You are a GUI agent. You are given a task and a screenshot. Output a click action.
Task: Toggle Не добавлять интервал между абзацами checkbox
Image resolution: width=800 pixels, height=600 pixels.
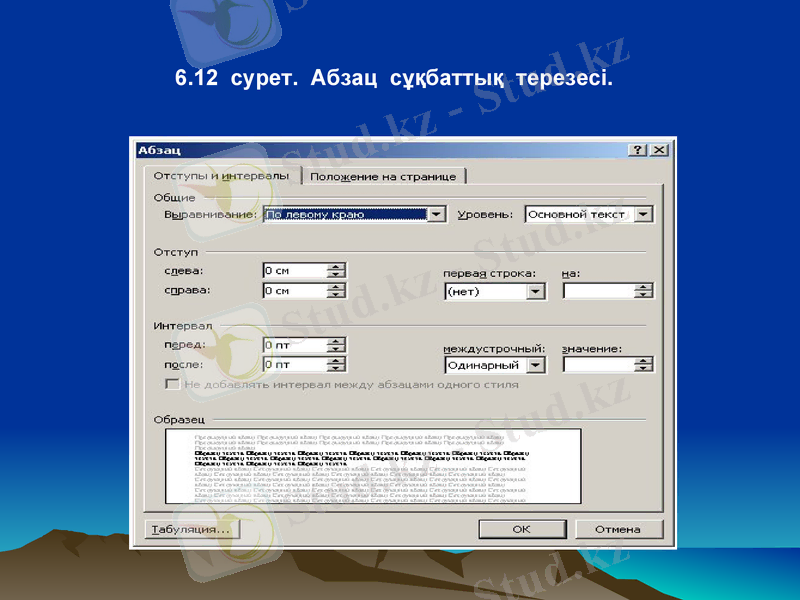[x=172, y=384]
